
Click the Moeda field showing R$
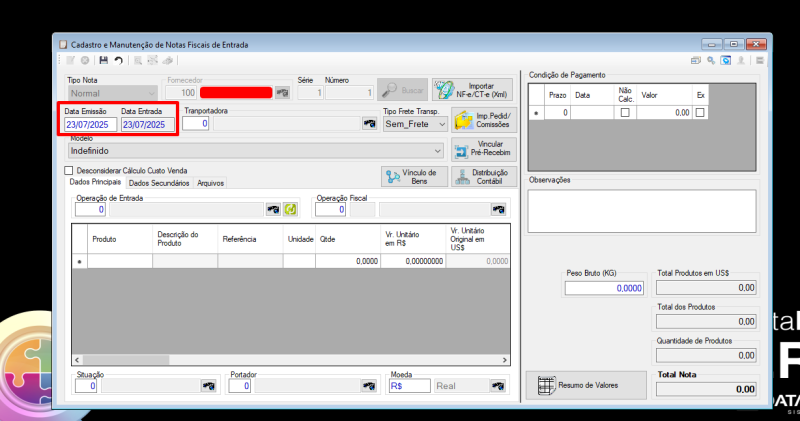(x=410, y=386)
